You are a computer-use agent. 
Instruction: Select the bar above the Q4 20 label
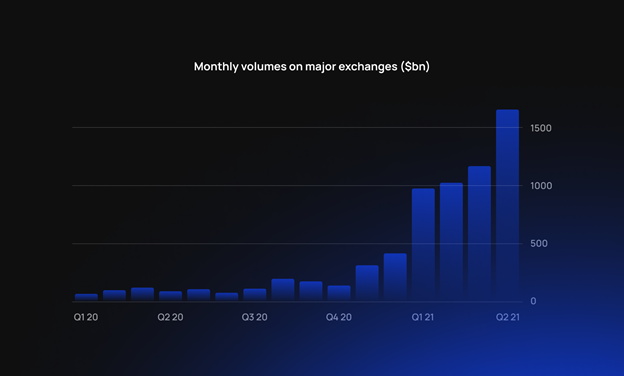pyautogui.click(x=339, y=293)
